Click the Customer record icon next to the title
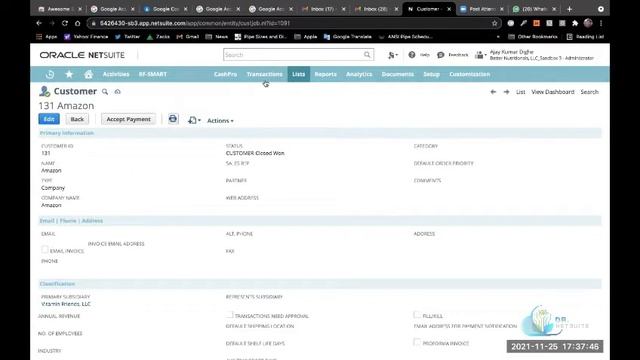Image resolution: width=640 pixels, height=360 pixels. (44, 91)
